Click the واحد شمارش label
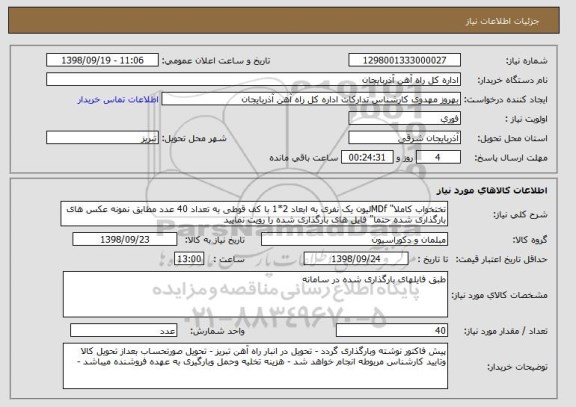The height and width of the screenshot is (407, 576). coord(217,331)
